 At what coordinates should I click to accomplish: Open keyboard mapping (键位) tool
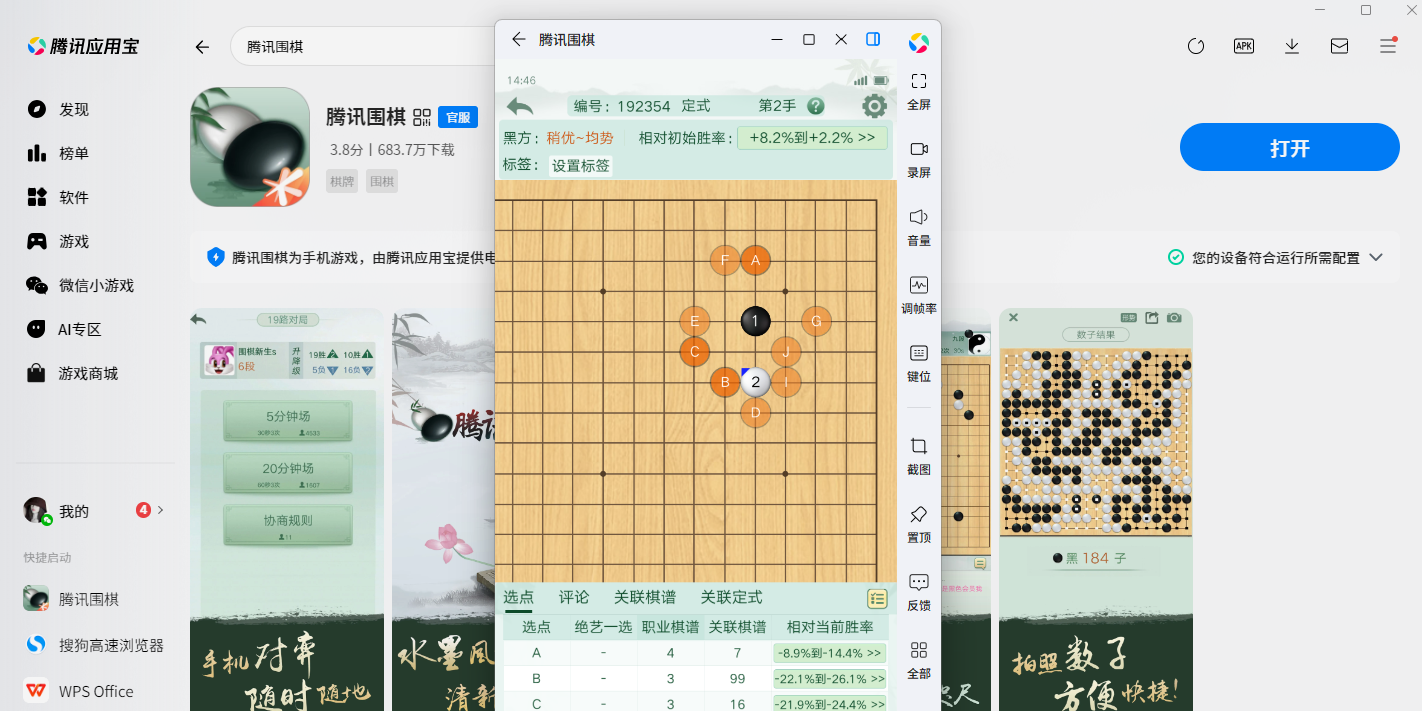pos(918,363)
